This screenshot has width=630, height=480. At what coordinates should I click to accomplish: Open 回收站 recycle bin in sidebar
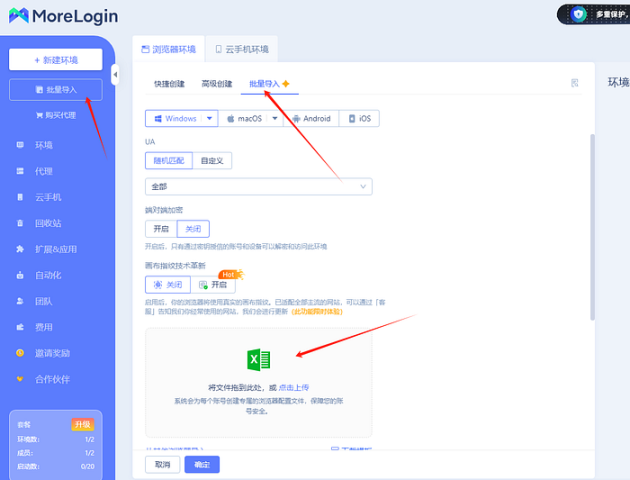[x=47, y=223]
